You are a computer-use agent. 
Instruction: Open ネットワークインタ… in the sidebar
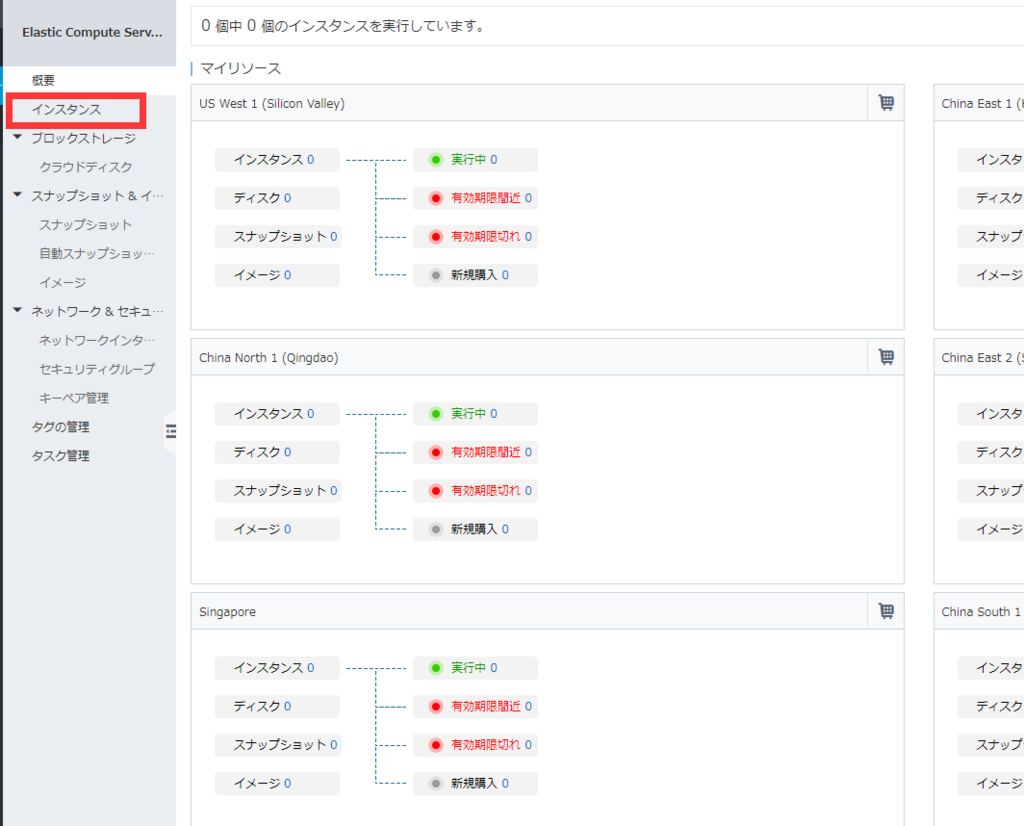pyautogui.click(x=97, y=340)
